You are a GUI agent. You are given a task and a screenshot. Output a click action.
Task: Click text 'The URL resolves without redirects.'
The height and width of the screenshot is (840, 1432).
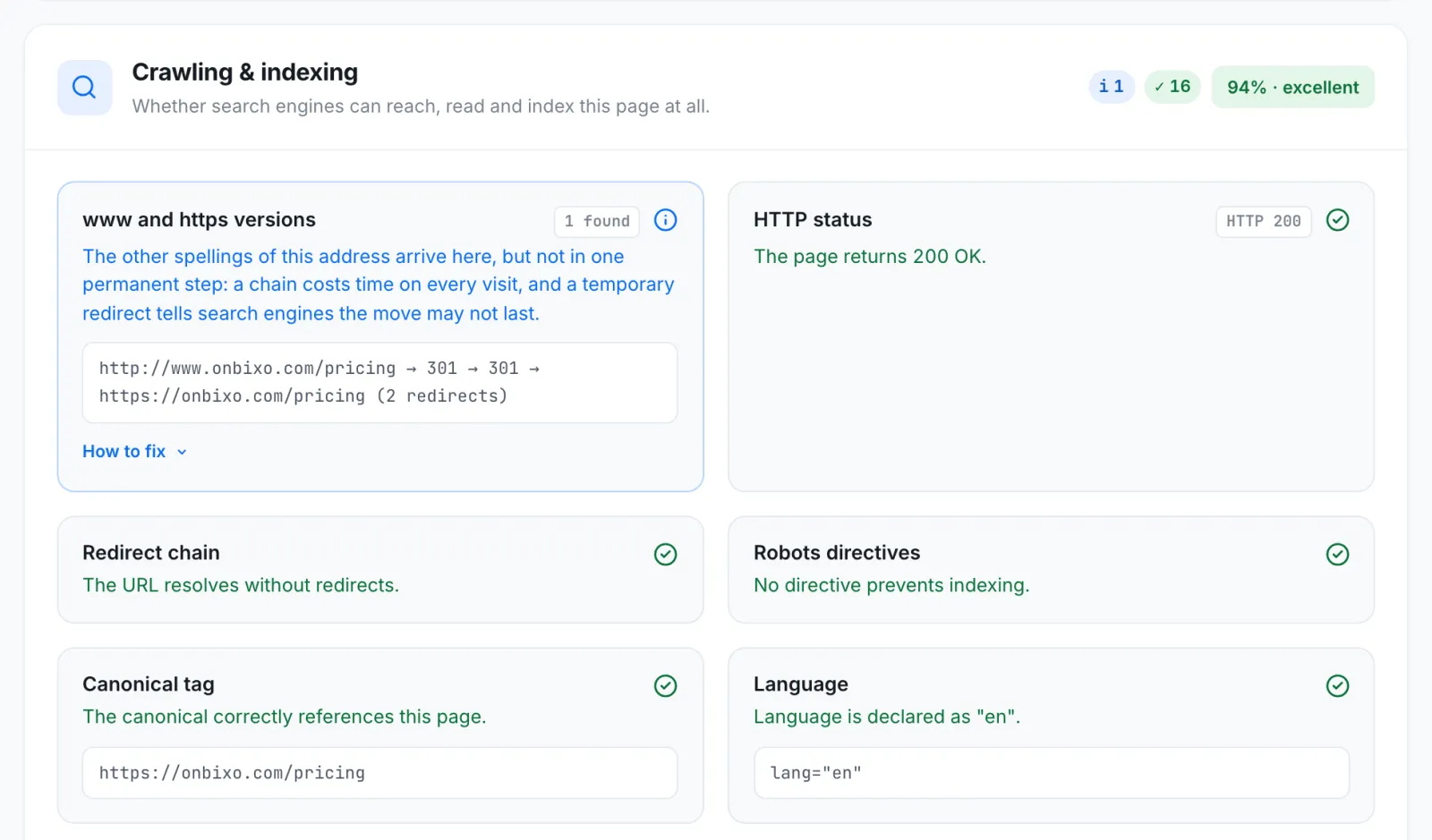coord(241,585)
